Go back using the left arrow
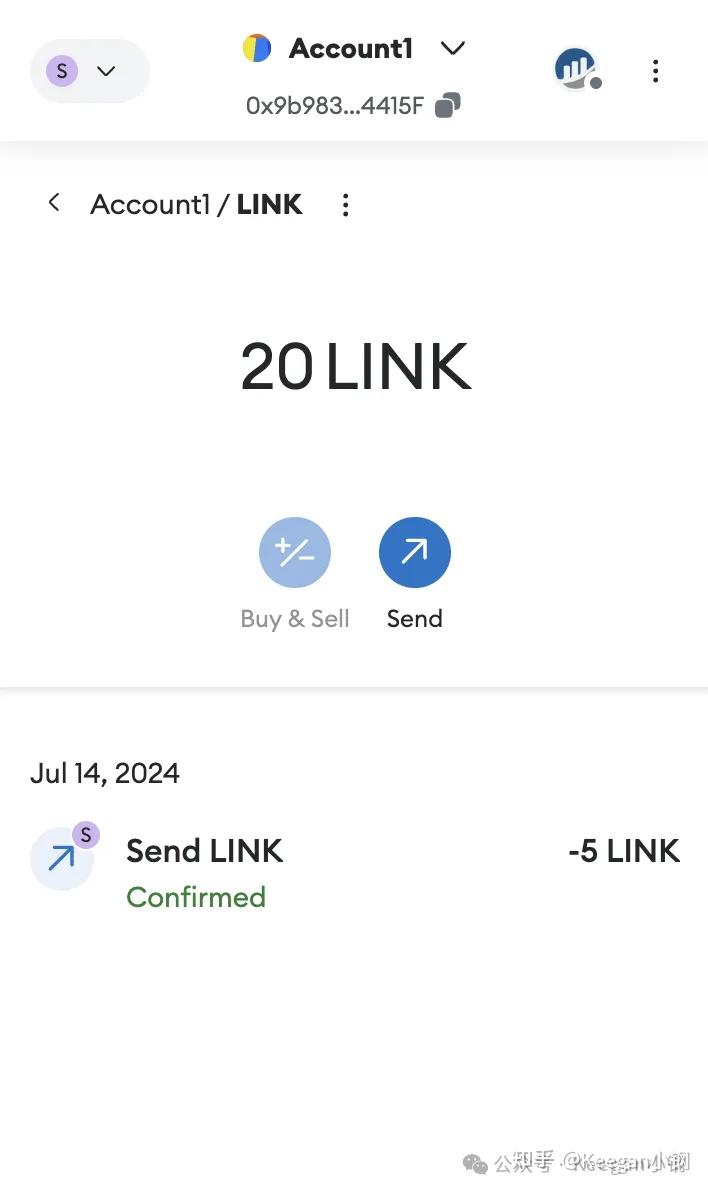708x1192 pixels. [x=54, y=203]
